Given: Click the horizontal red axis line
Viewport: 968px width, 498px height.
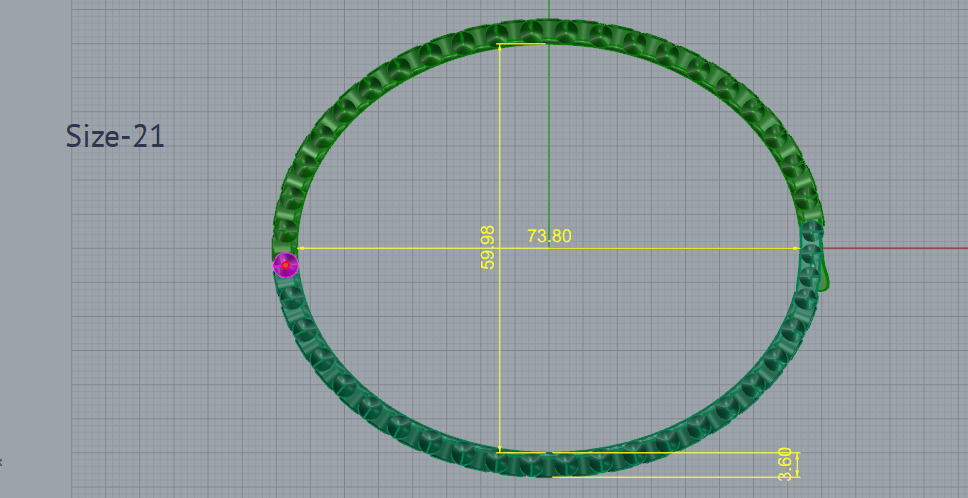Looking at the screenshot, I should 895,248.
